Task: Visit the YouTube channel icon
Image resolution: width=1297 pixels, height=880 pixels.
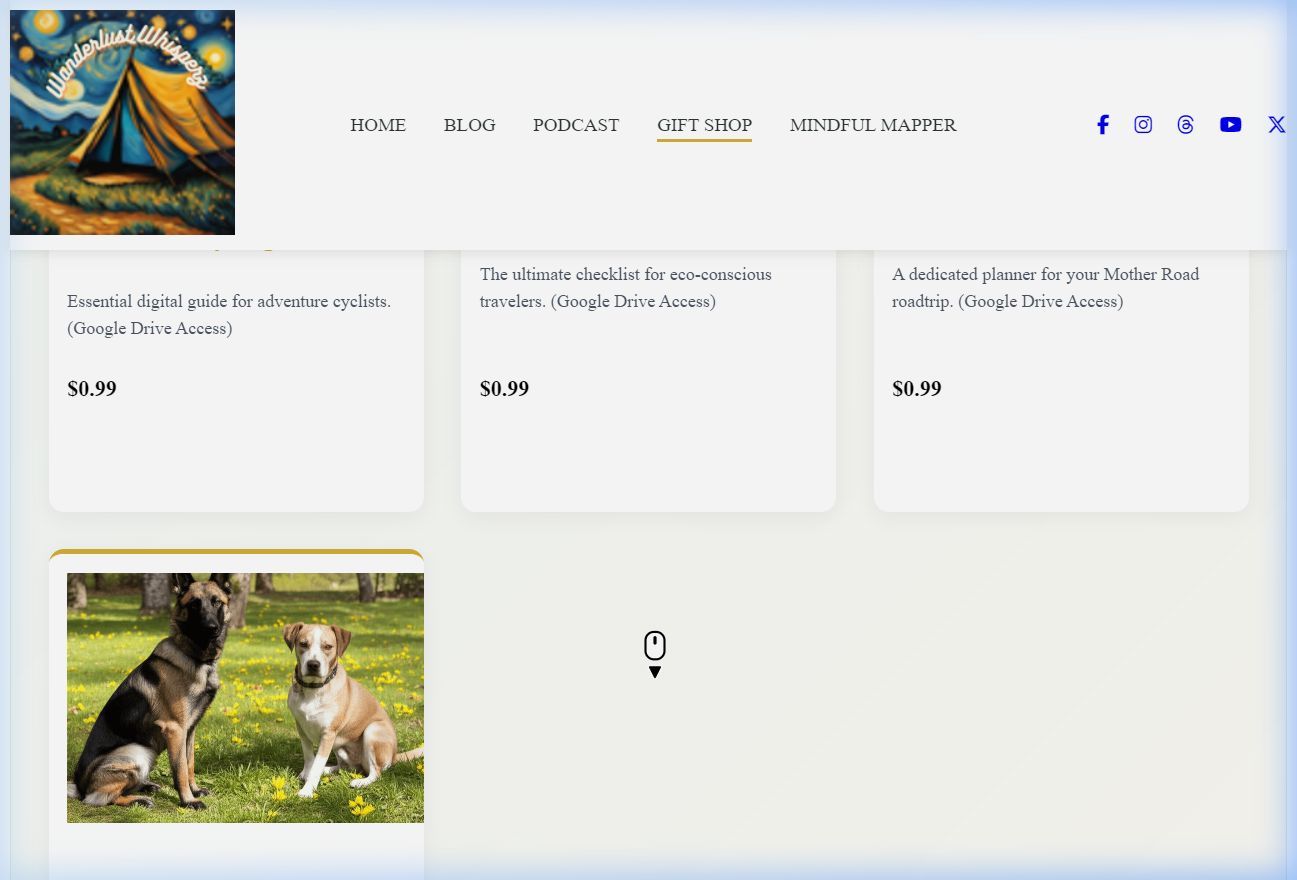Action: tap(1230, 125)
